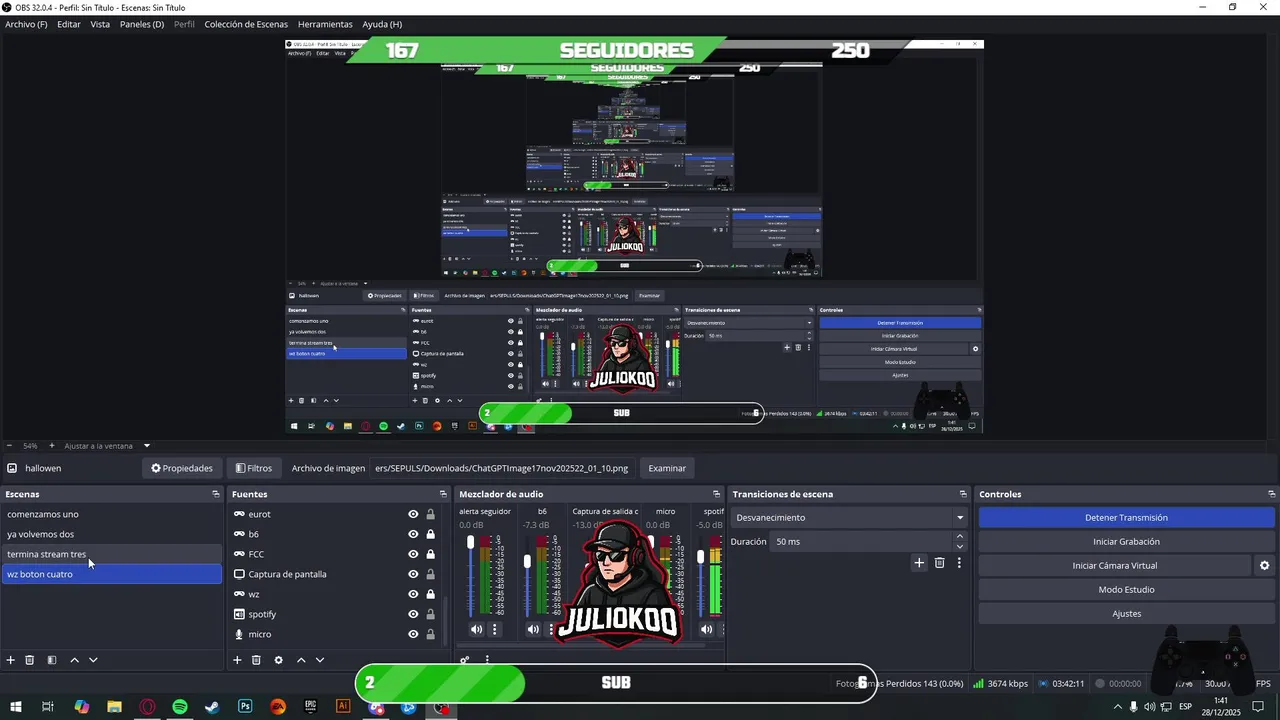1280x720 pixels.
Task: Add a new scene with plus icon
Action: [x=11, y=660]
